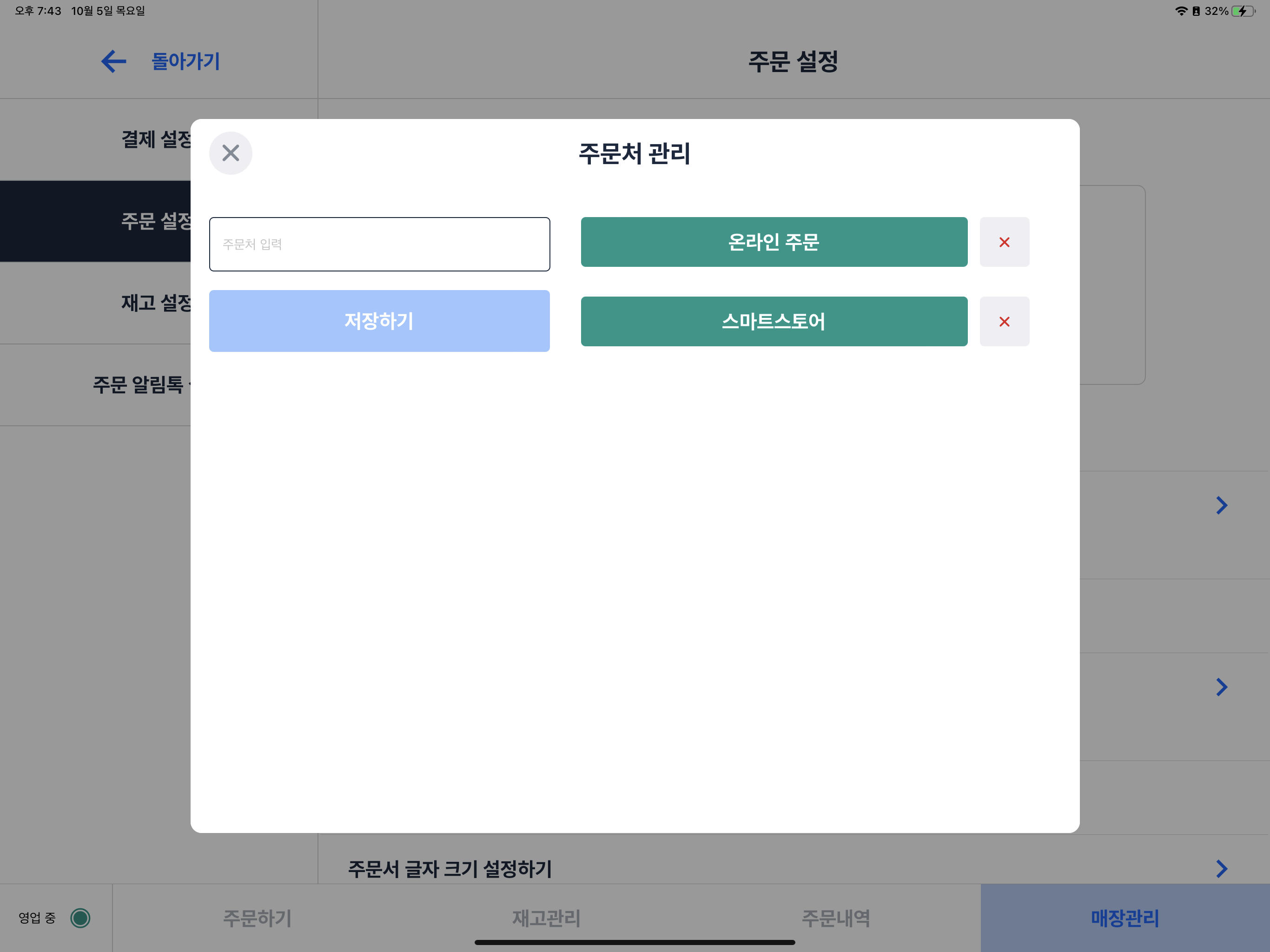Go back via 돌아가기 link
Screen dimensions: 1270x952
point(185,61)
